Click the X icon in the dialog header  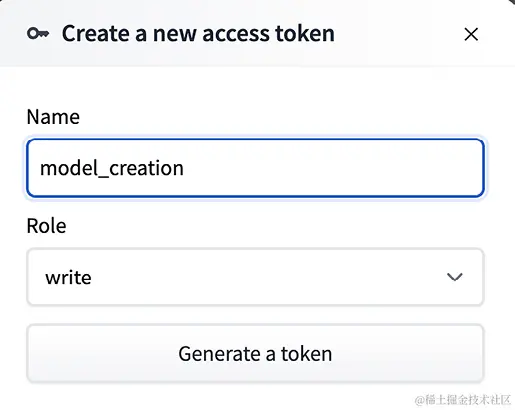coord(471,34)
